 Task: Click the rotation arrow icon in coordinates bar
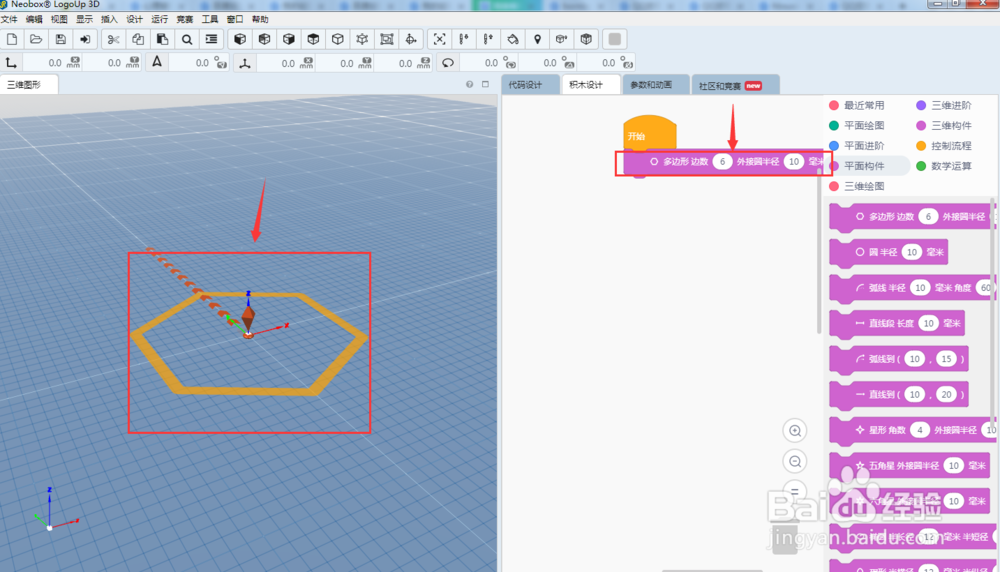(x=448, y=62)
